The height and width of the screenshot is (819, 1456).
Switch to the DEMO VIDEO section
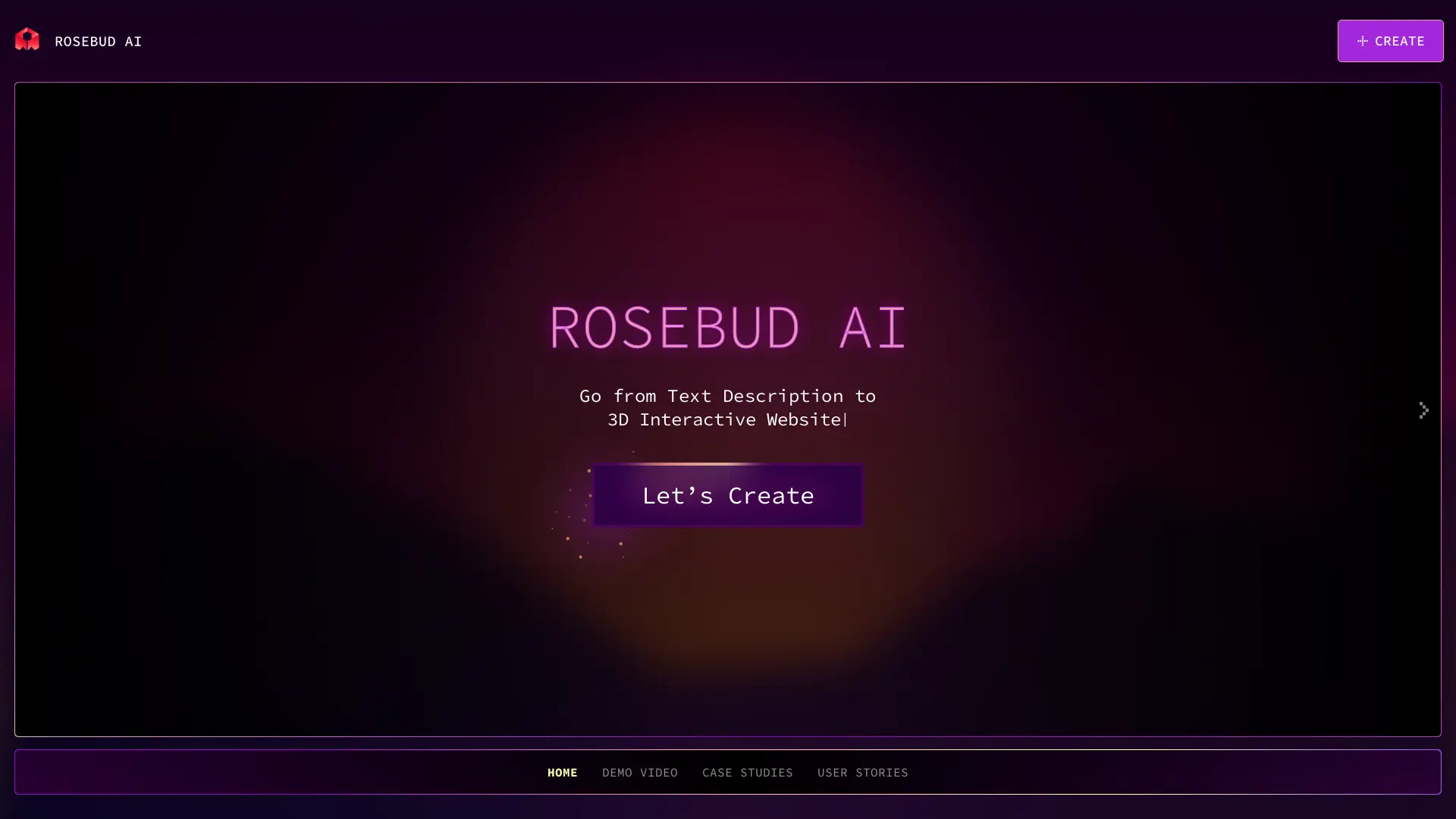[640, 772]
